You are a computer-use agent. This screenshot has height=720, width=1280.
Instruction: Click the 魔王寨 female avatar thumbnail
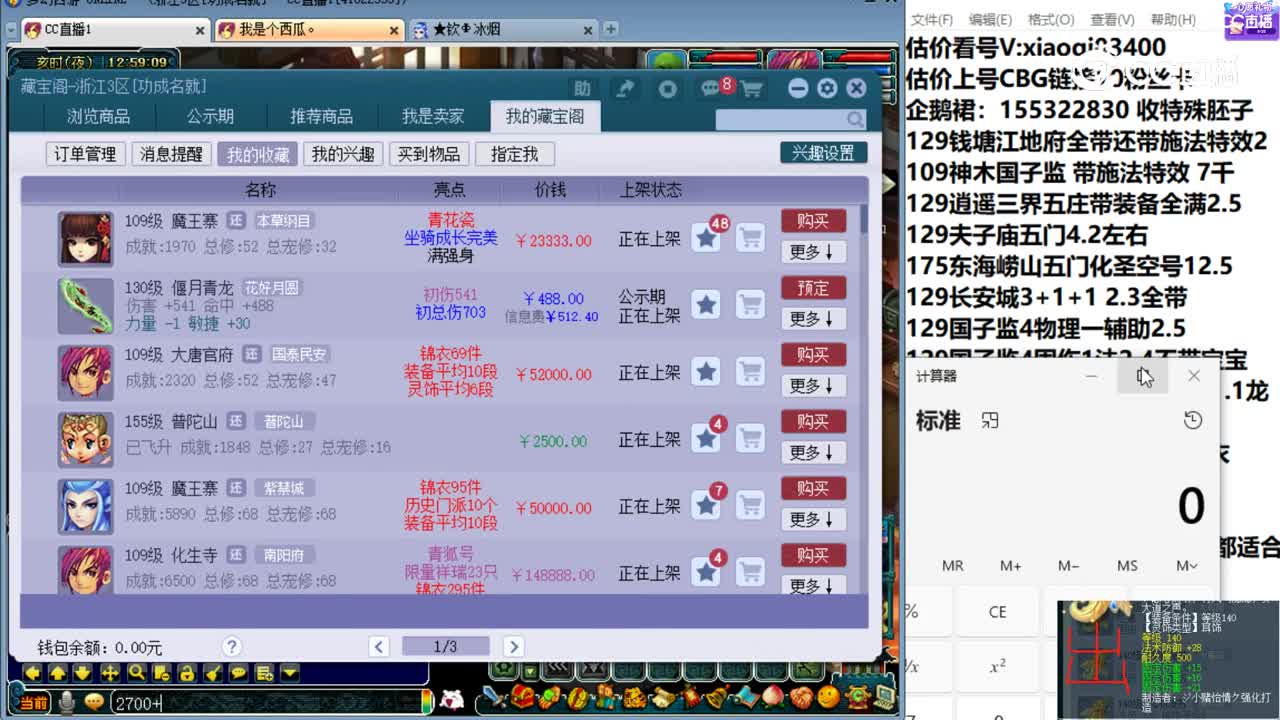[x=85, y=238]
